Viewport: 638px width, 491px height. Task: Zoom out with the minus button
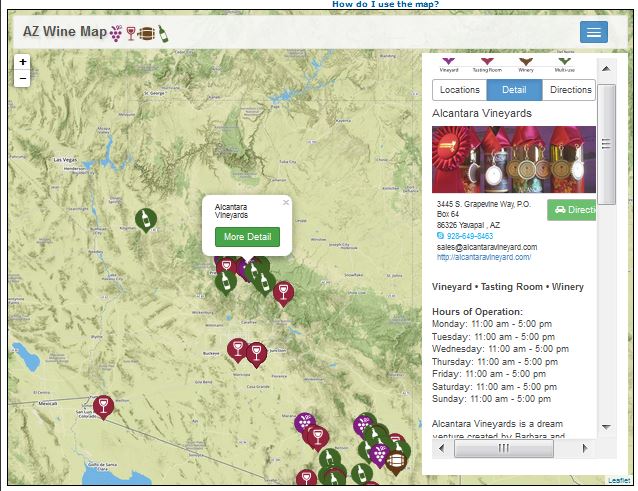coord(22,78)
